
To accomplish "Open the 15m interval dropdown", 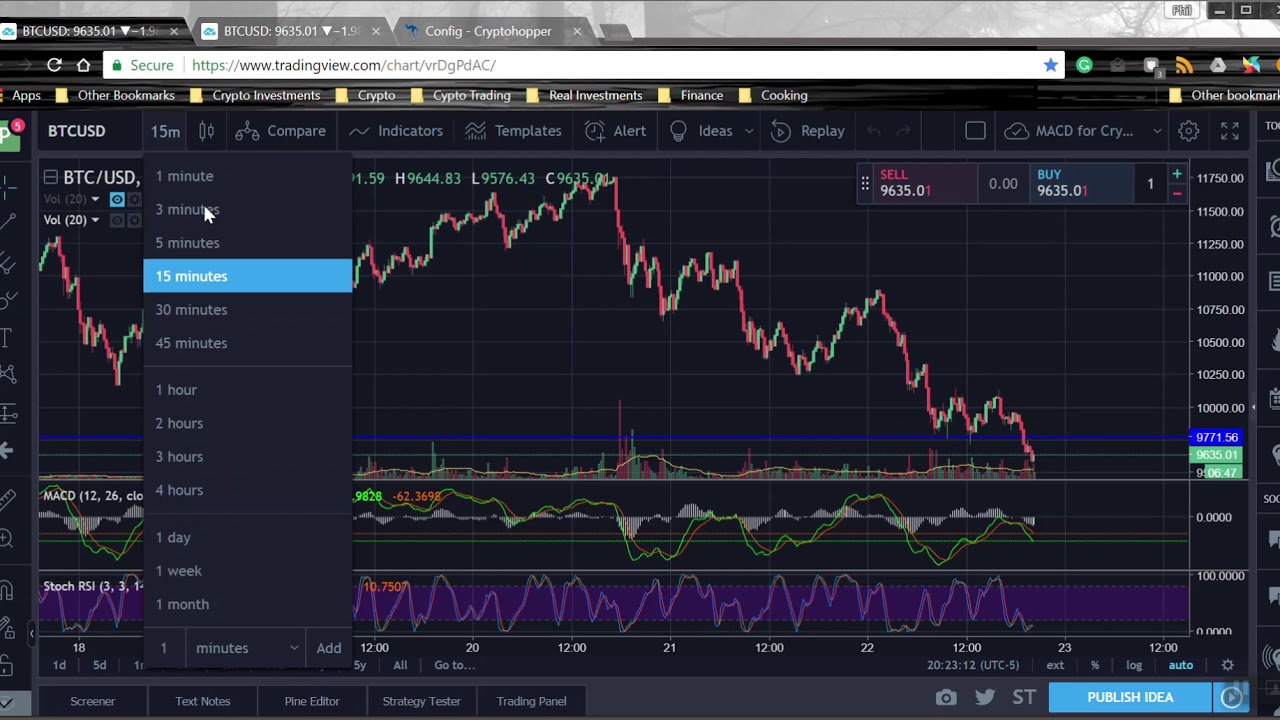I will click(x=165, y=131).
